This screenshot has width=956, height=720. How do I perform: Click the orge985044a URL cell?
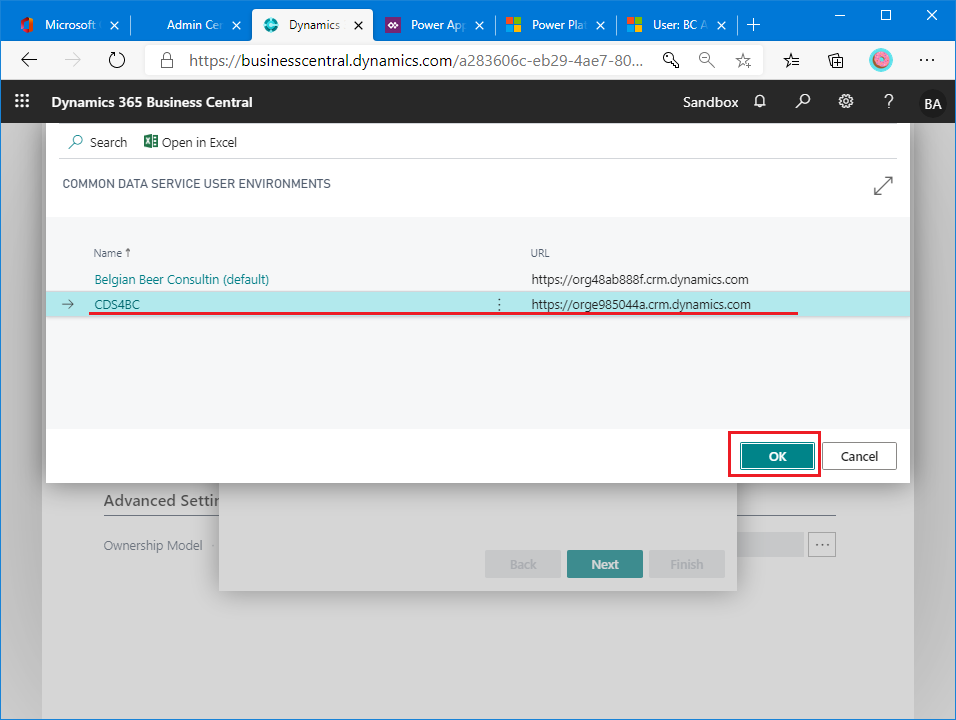(641, 304)
